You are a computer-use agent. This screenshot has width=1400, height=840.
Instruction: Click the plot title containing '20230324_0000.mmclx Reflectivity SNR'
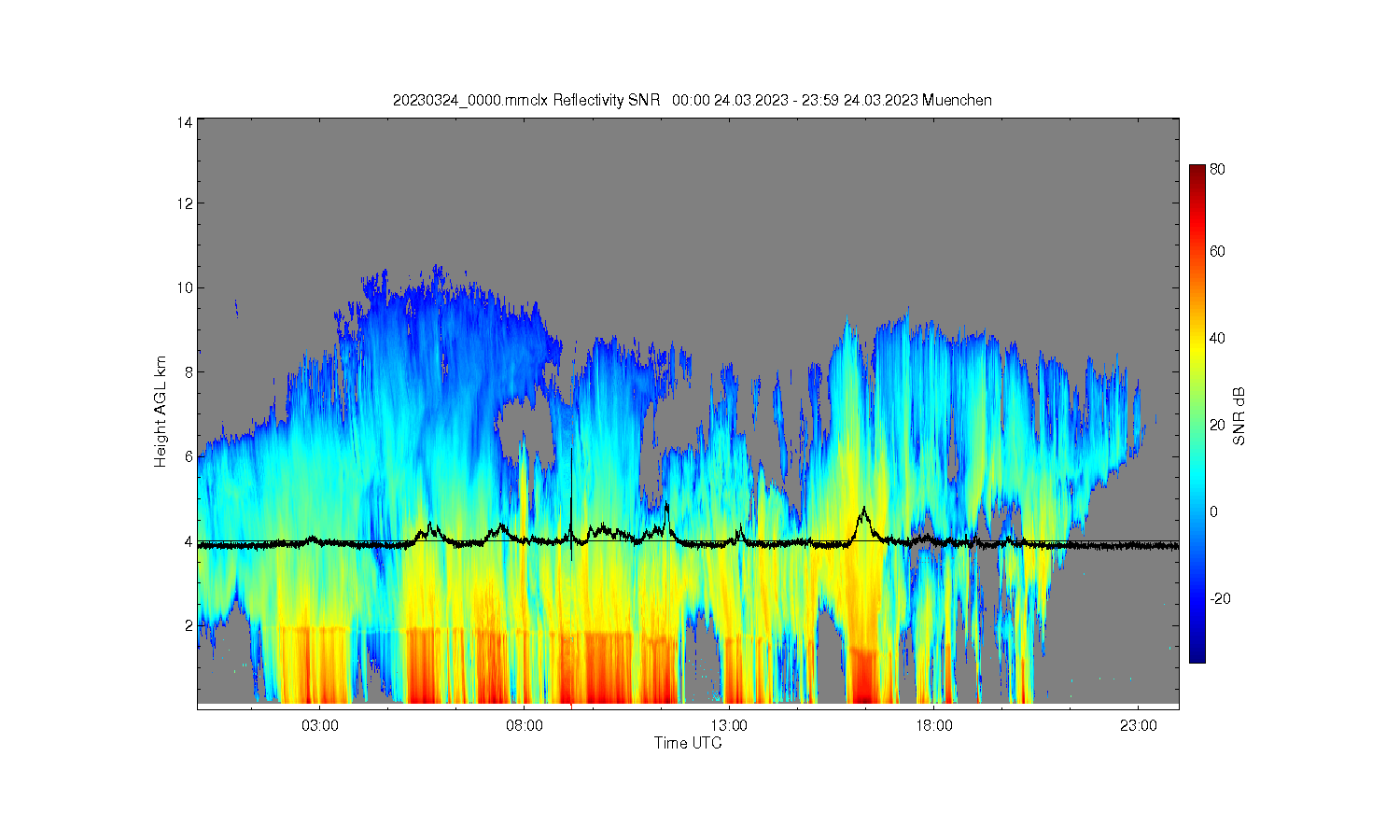pos(692,100)
